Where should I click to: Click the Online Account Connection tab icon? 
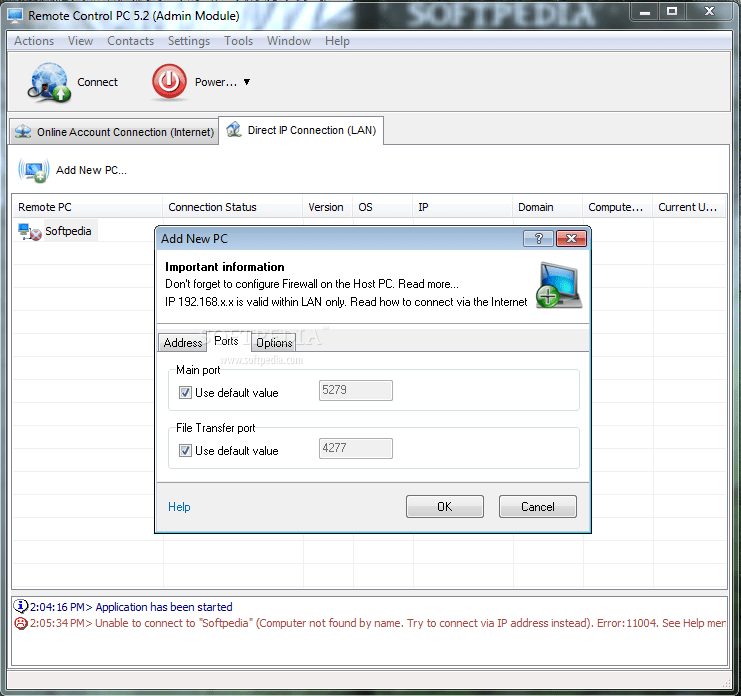(23, 131)
